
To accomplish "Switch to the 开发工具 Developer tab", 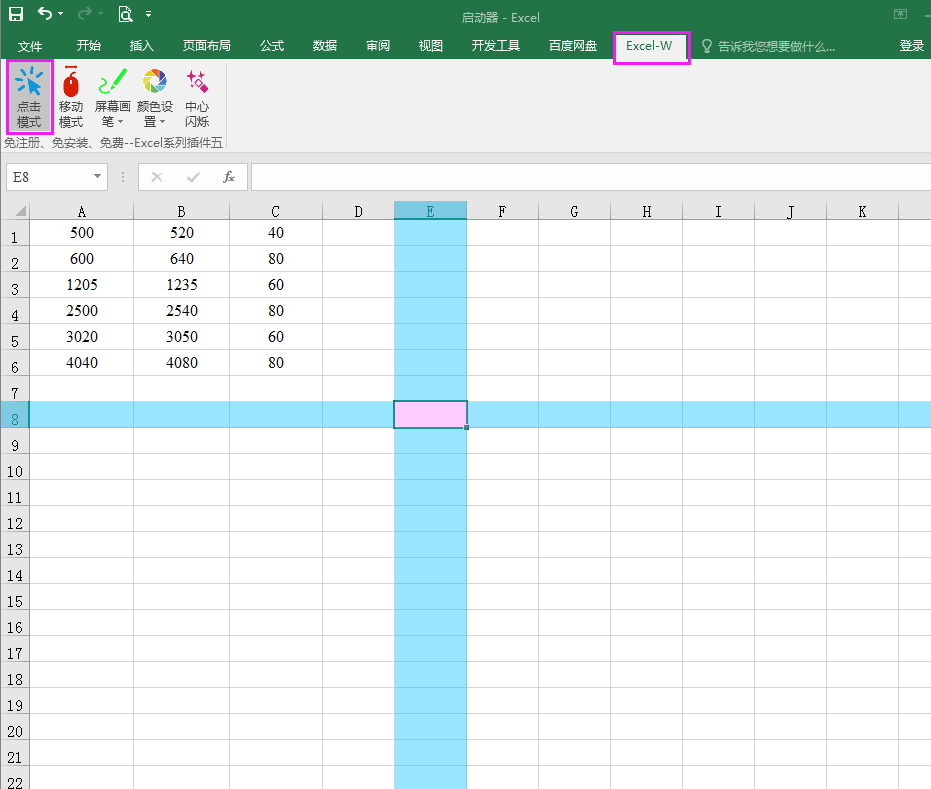I will click(x=495, y=46).
